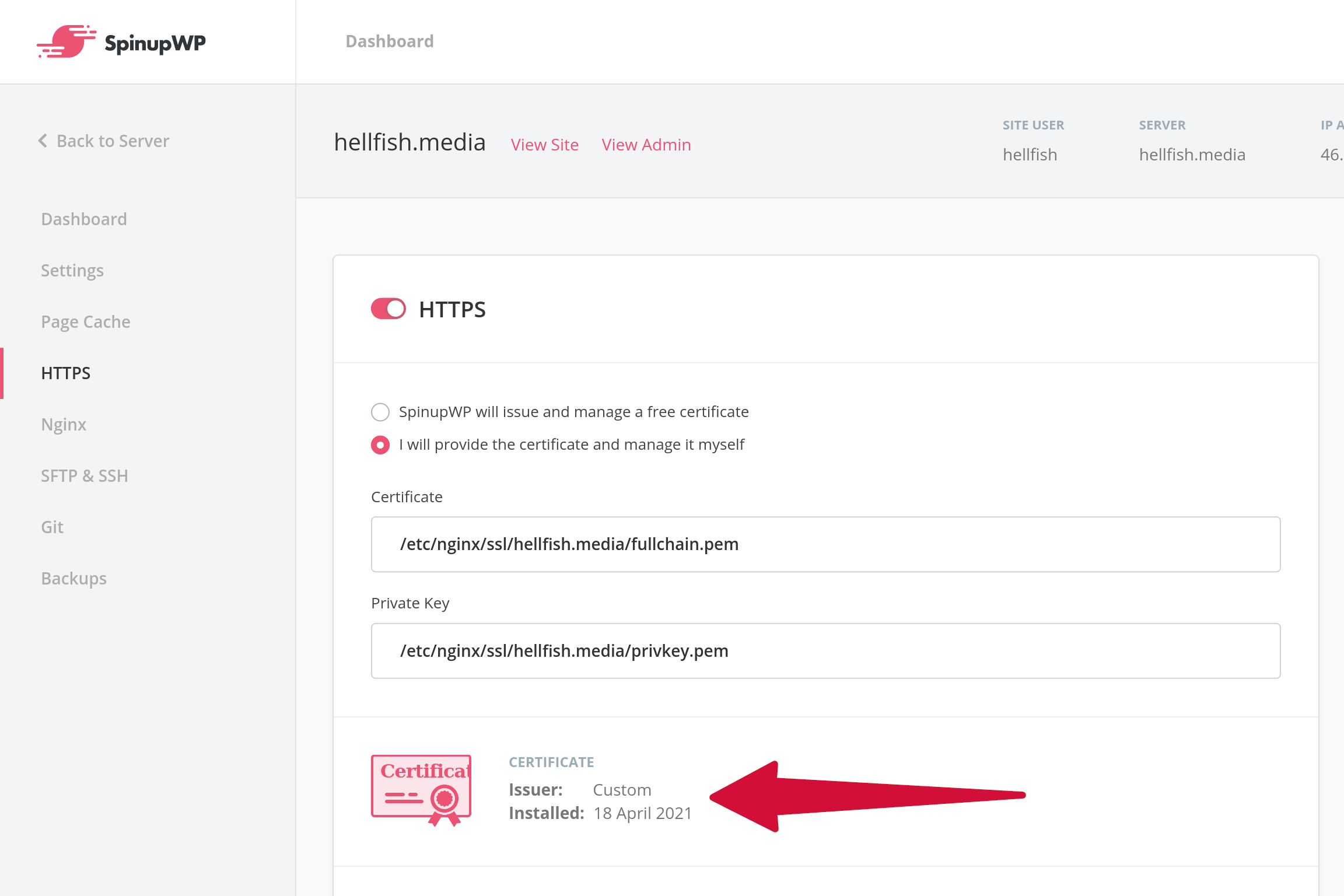This screenshot has height=896, width=1344.
Task: Select the active HTTPS sidebar item
Action: pos(66,373)
